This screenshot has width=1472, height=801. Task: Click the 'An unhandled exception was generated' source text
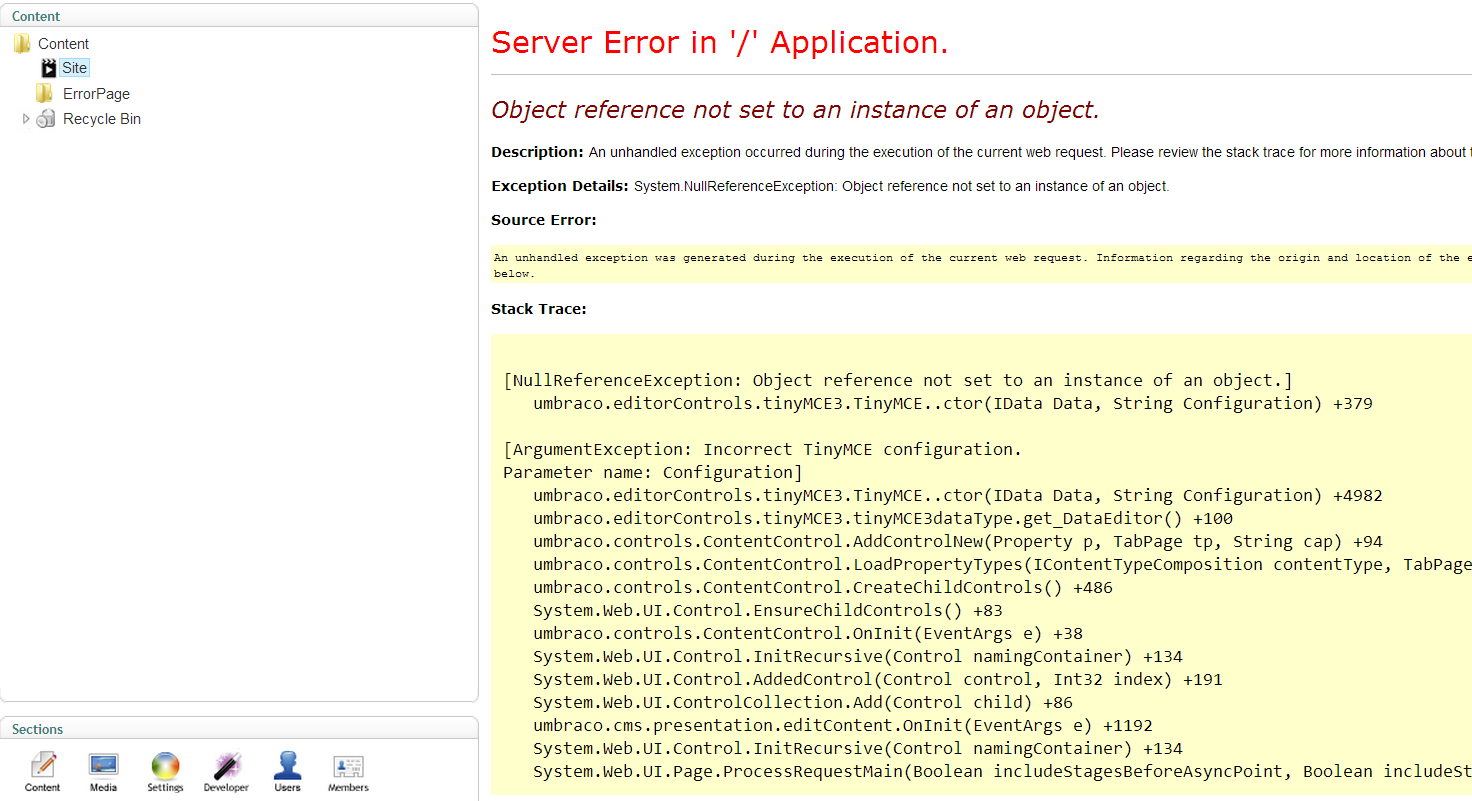[x=982, y=265]
